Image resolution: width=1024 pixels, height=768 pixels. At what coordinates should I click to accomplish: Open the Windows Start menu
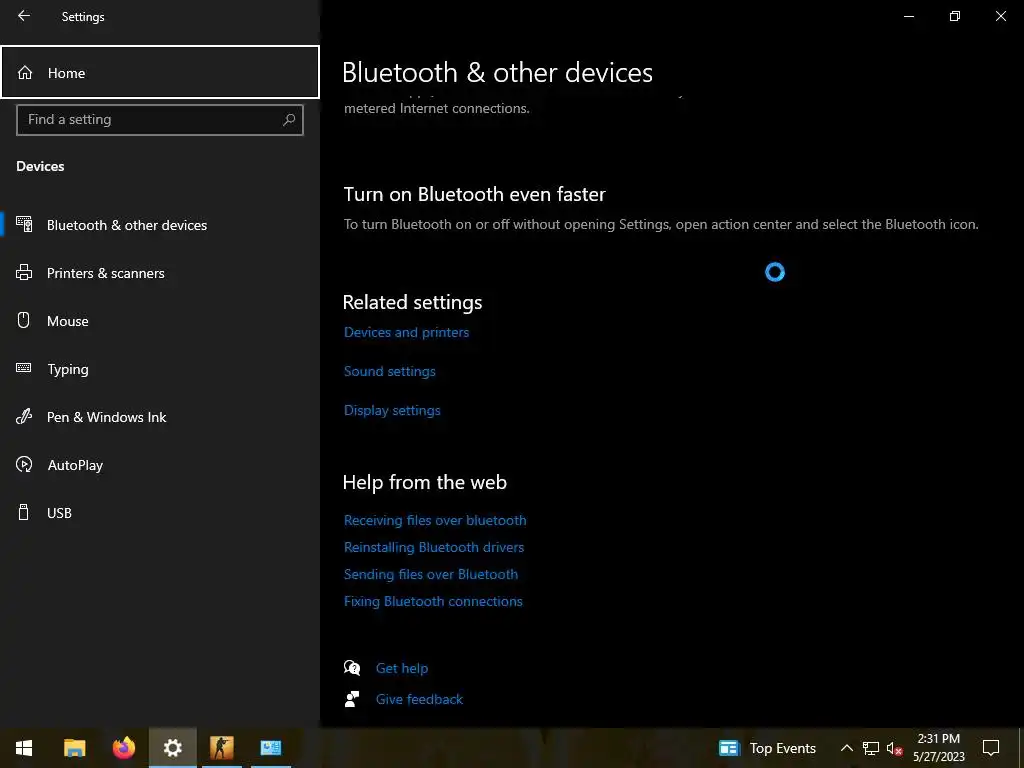pyautogui.click(x=24, y=748)
